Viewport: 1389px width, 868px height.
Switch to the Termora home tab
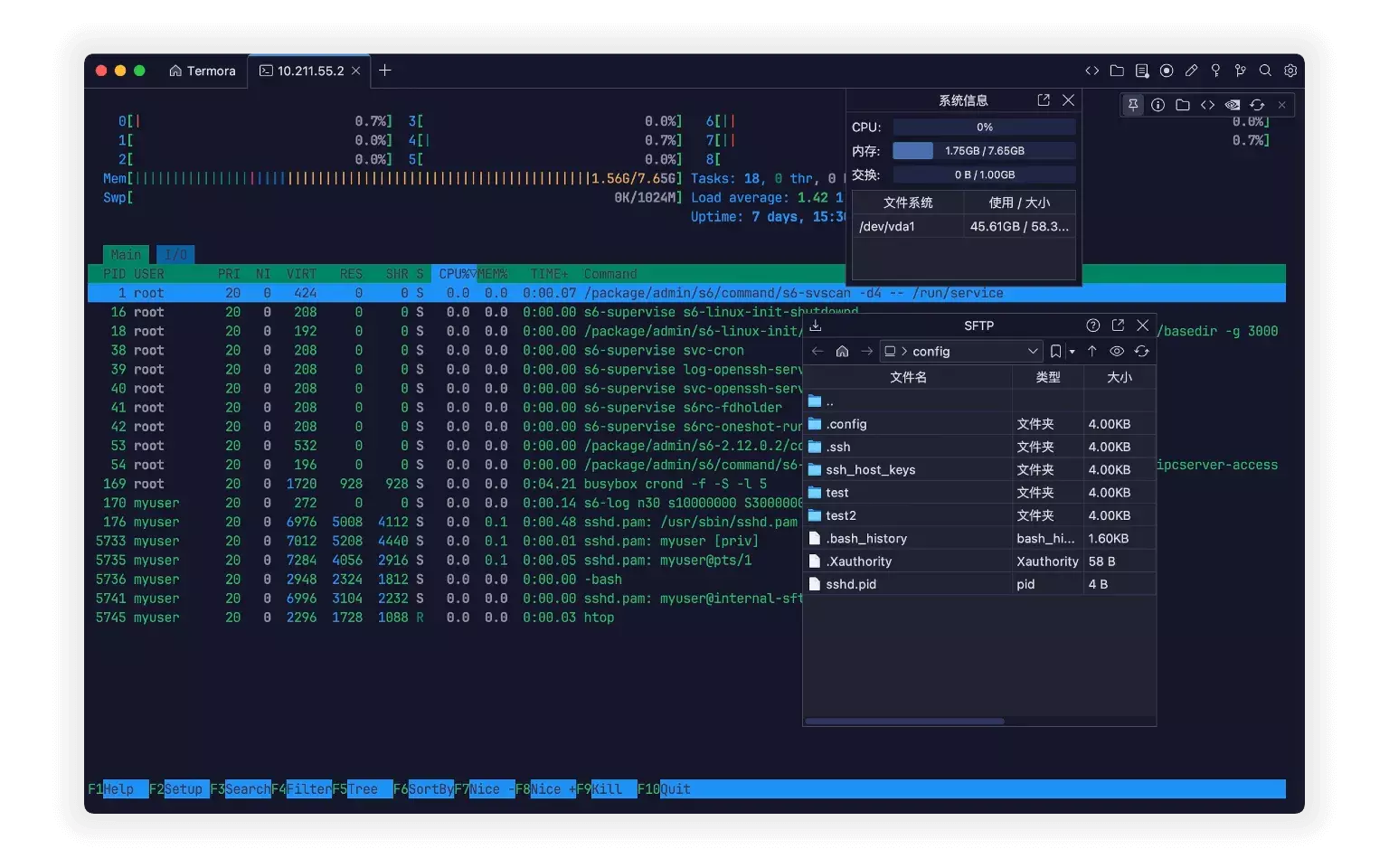202,71
